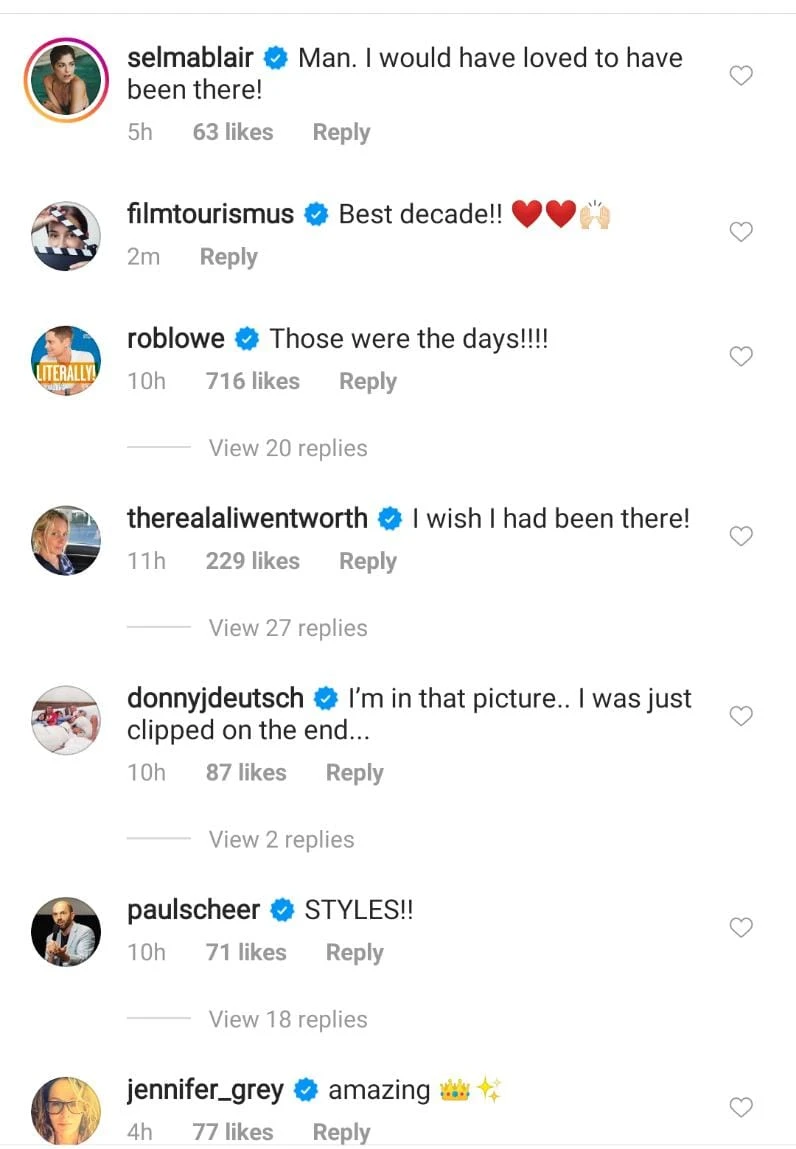796x1149 pixels.
Task: Heart therealaliwentworth's comment
Action: point(740,537)
